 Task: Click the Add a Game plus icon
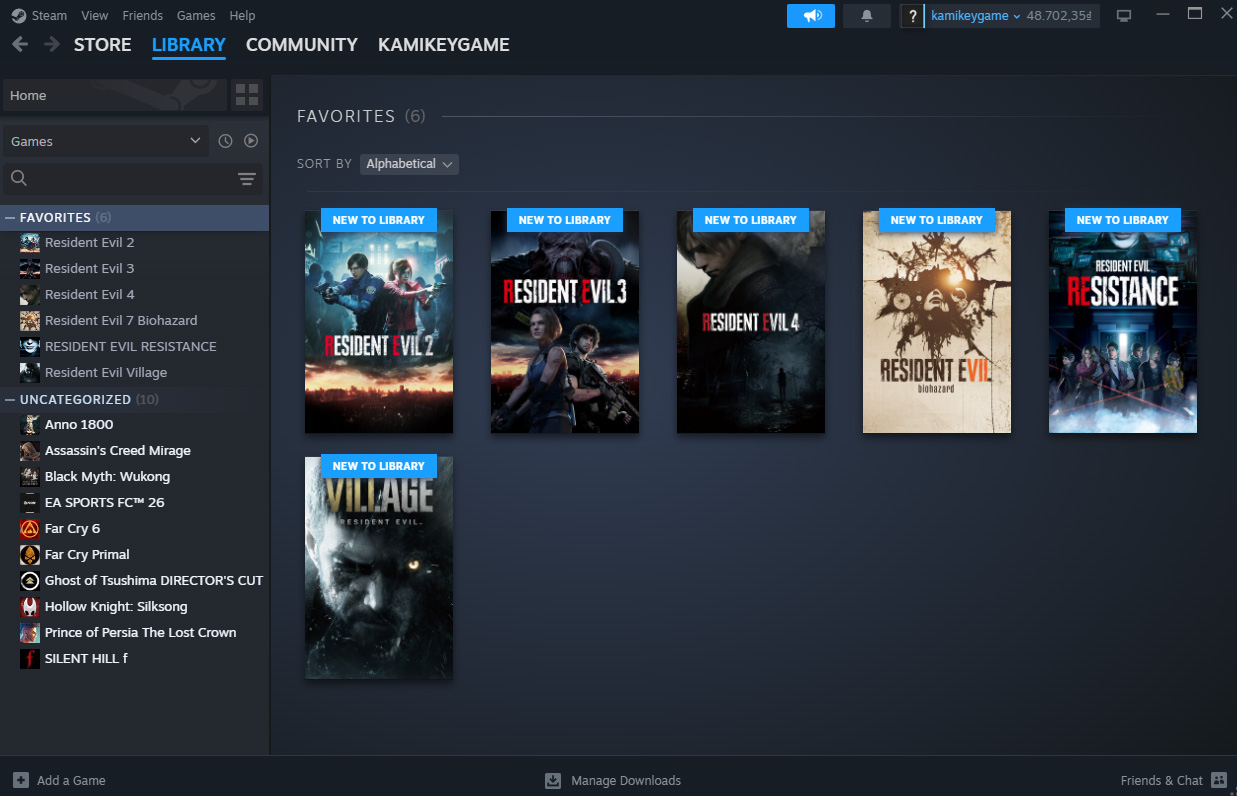pyautogui.click(x=21, y=780)
